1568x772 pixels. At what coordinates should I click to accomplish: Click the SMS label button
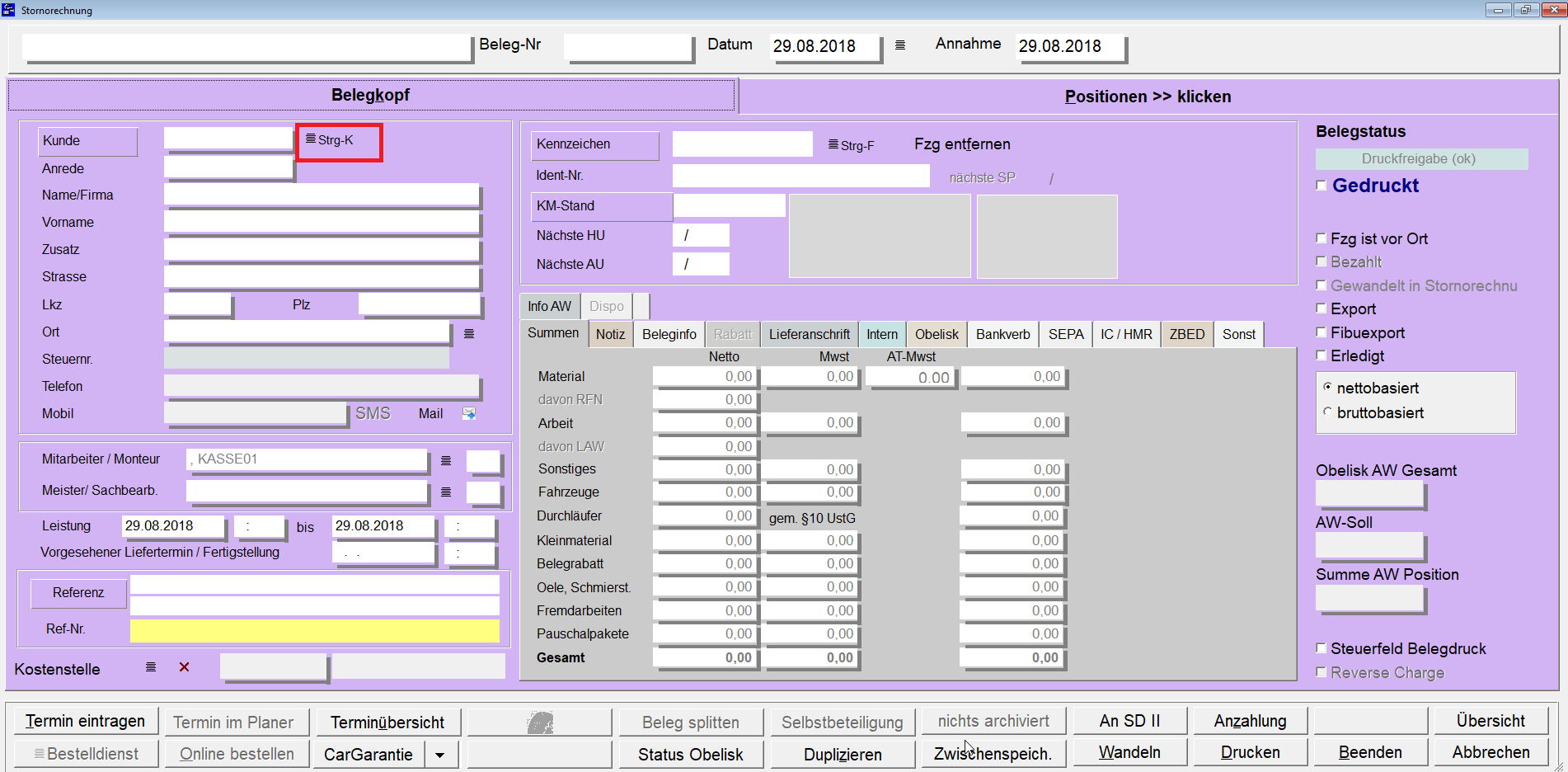tap(373, 413)
